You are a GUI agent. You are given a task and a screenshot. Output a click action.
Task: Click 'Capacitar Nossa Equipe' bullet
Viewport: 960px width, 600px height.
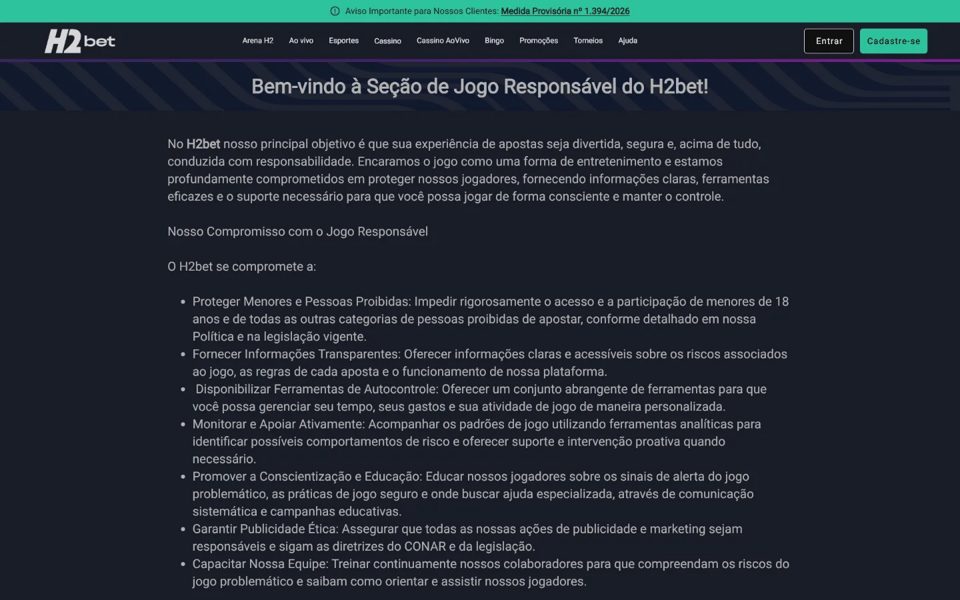490,572
